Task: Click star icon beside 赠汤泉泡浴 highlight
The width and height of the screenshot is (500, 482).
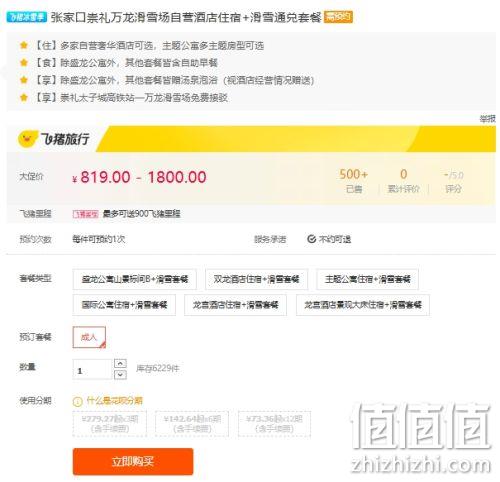Action: (x=24, y=80)
